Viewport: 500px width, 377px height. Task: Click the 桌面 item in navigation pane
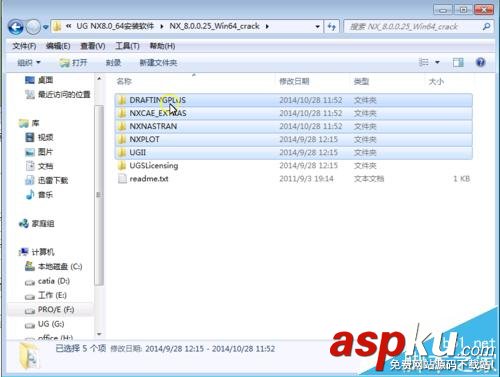click(39, 80)
